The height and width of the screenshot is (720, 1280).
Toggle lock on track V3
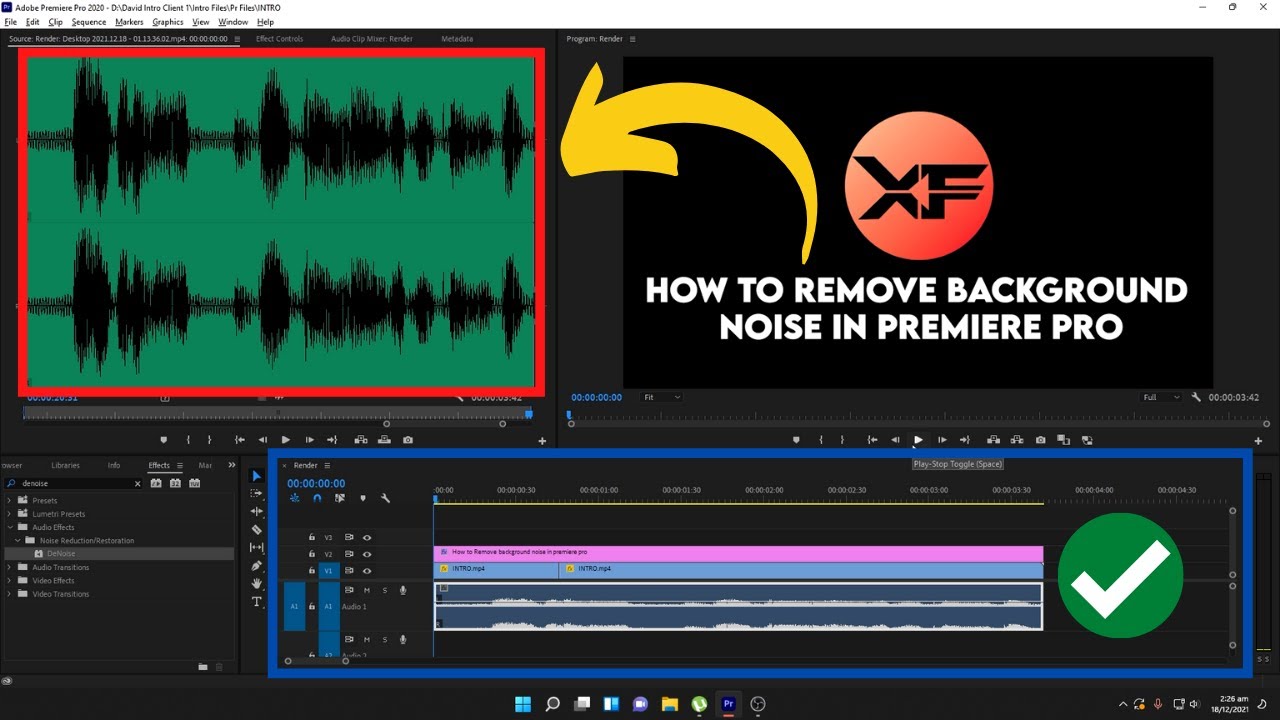coord(312,538)
